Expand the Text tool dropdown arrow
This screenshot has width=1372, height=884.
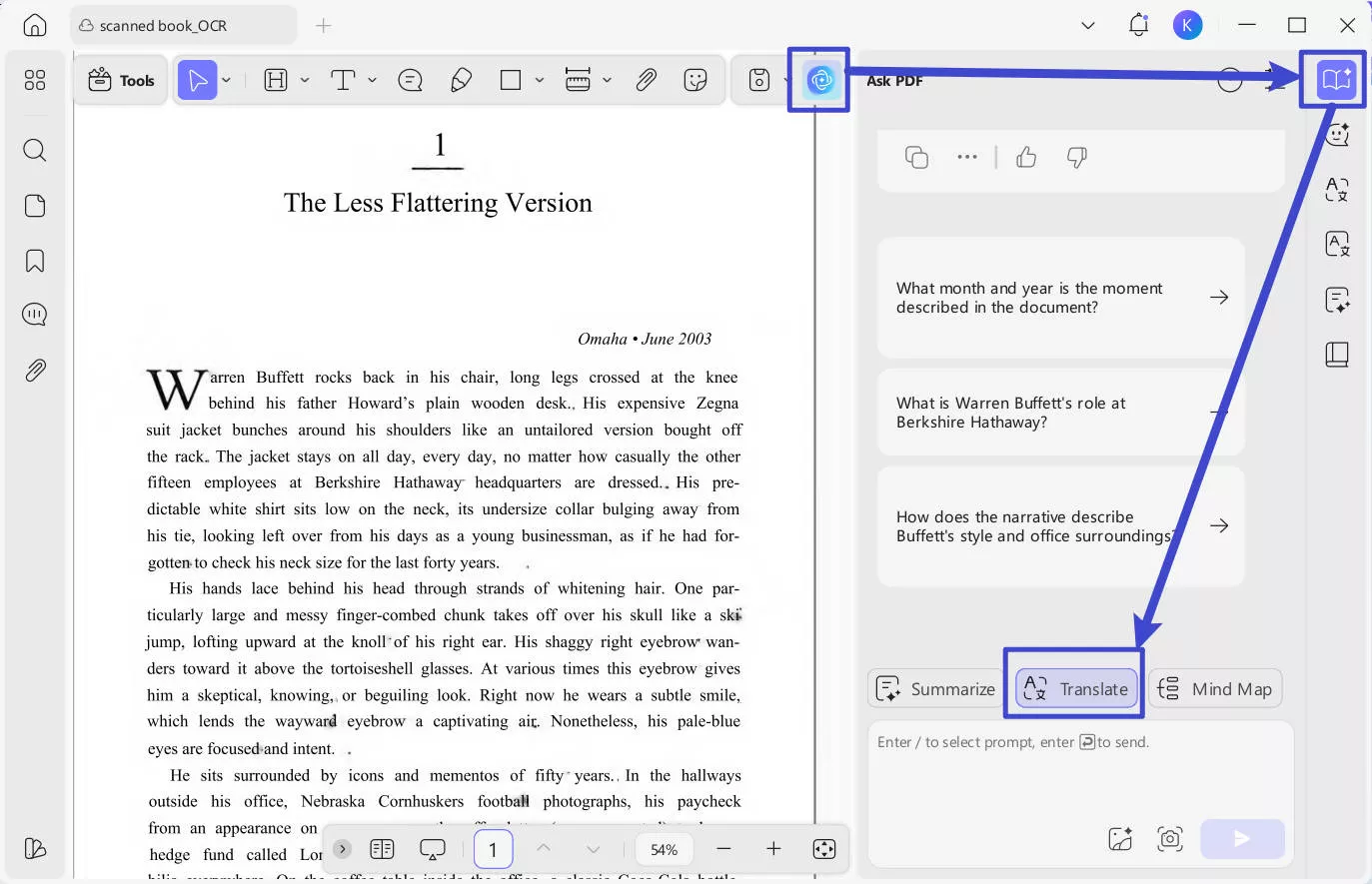372,80
